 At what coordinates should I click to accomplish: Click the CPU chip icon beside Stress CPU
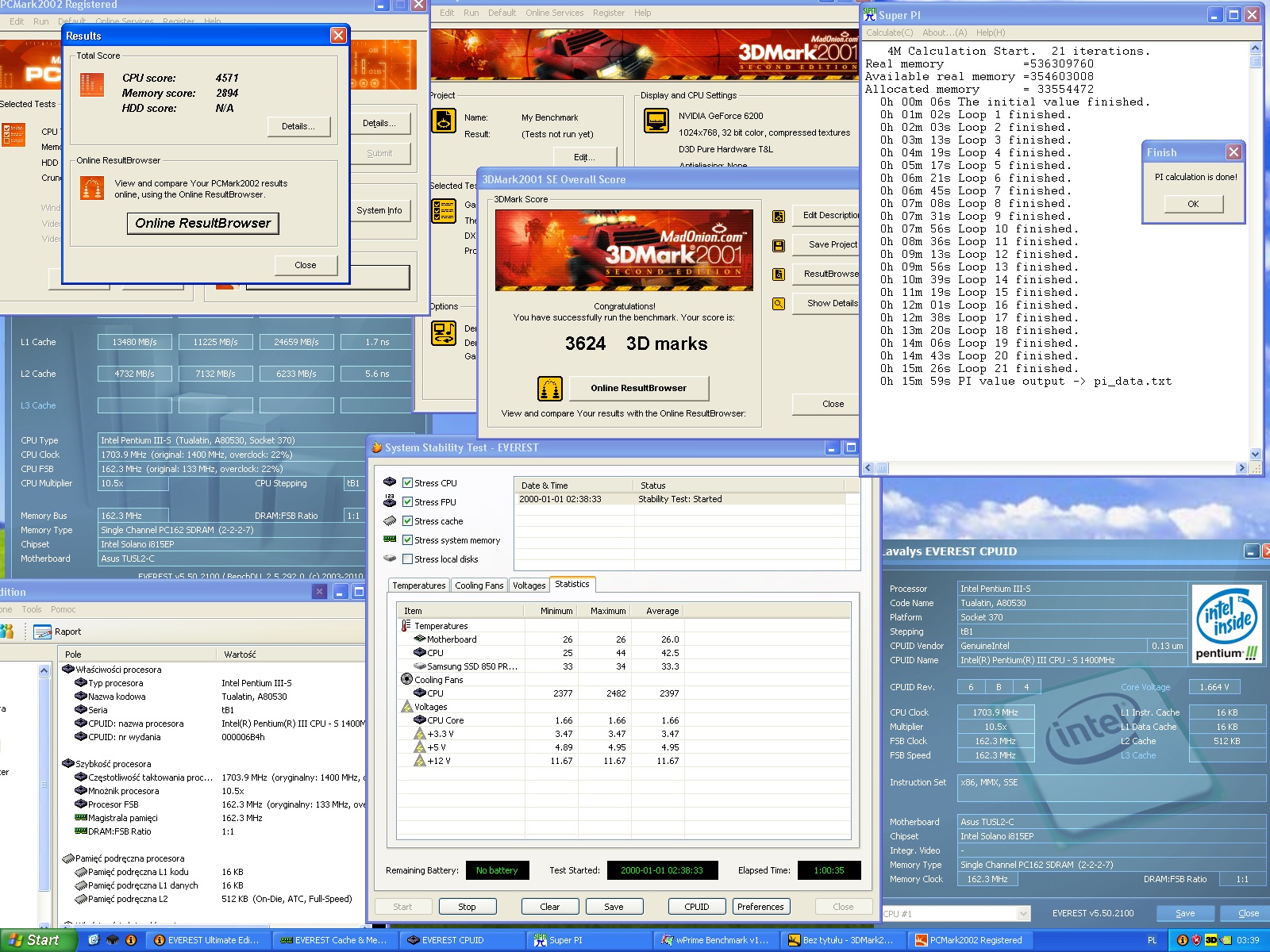[x=389, y=482]
